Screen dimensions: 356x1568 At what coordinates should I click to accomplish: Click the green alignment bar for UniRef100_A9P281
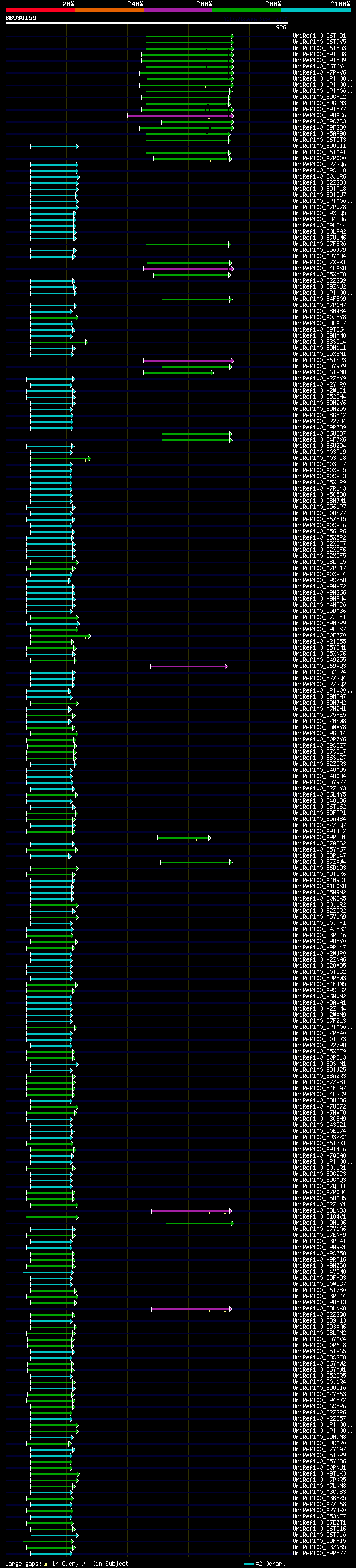coord(184,838)
